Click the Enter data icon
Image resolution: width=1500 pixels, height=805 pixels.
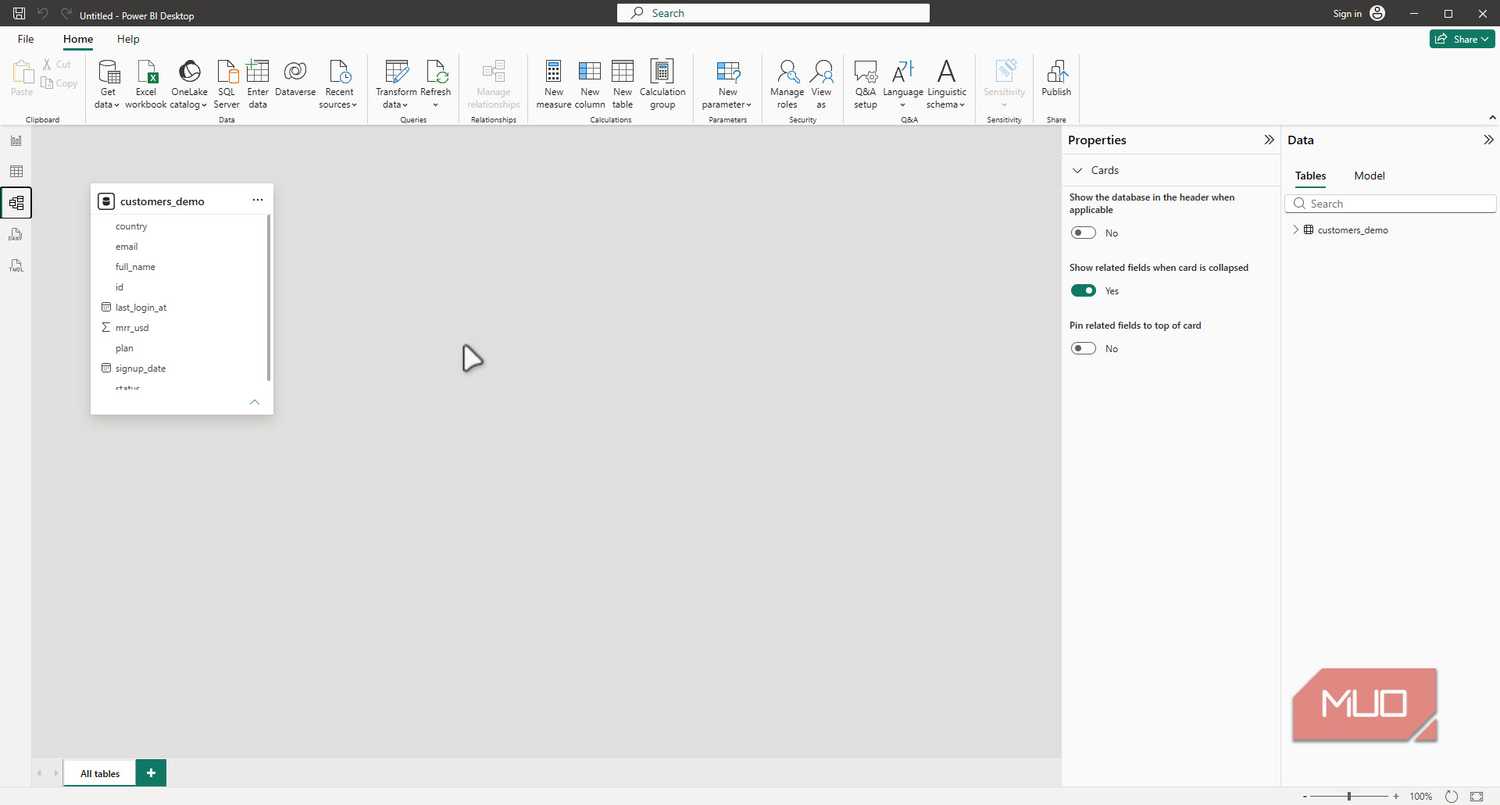tap(258, 72)
